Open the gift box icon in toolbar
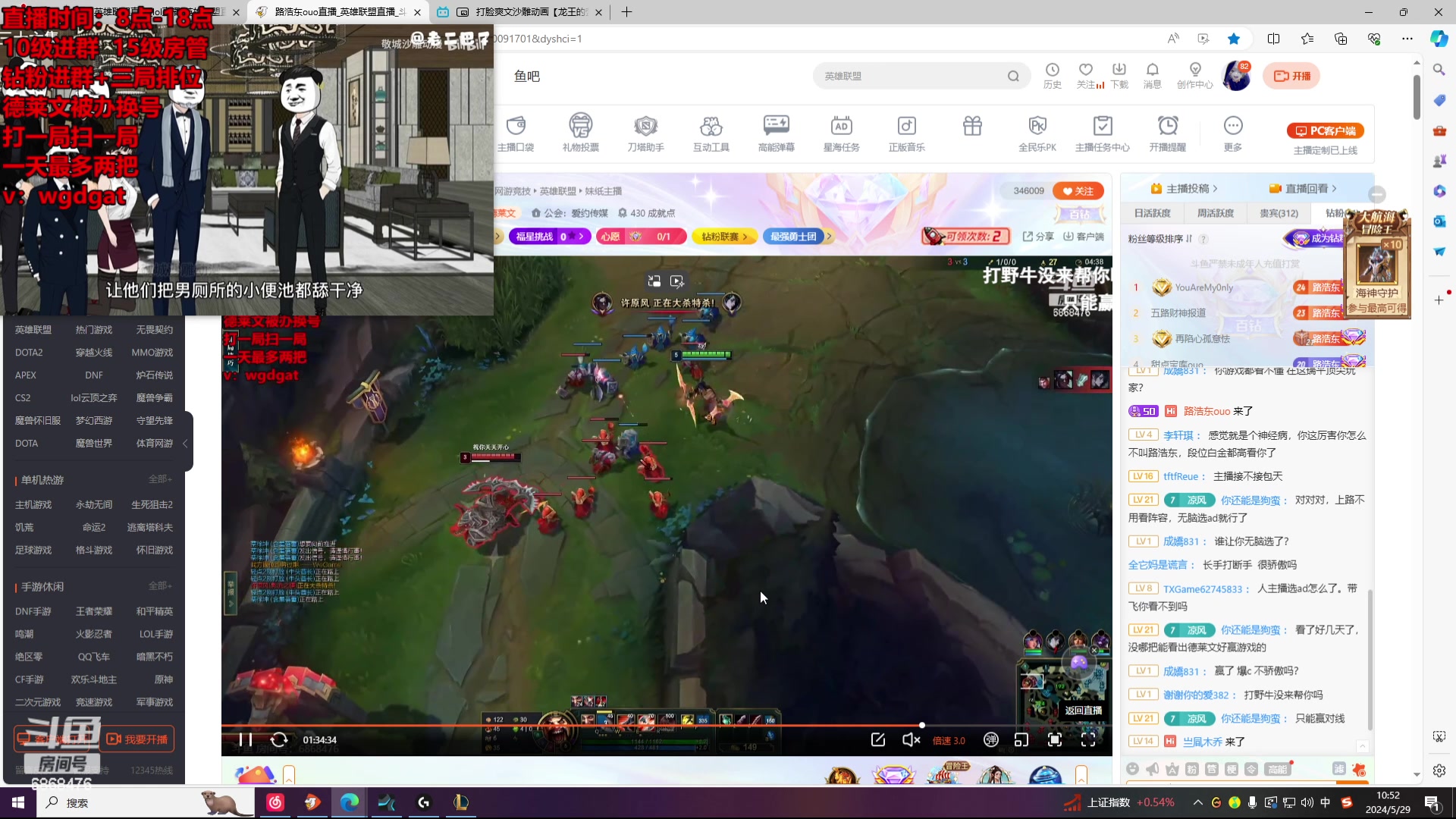The width and height of the screenshot is (1456, 819). 972,126
